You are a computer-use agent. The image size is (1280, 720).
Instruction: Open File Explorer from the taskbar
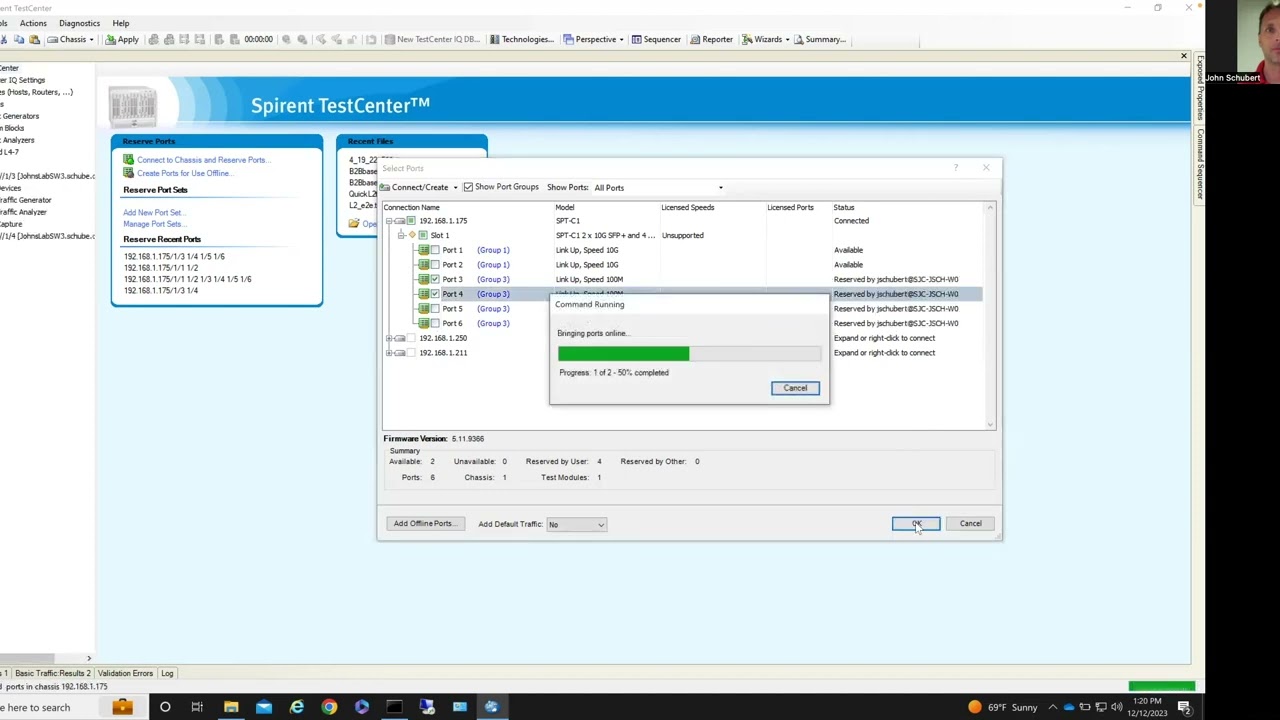point(231,708)
